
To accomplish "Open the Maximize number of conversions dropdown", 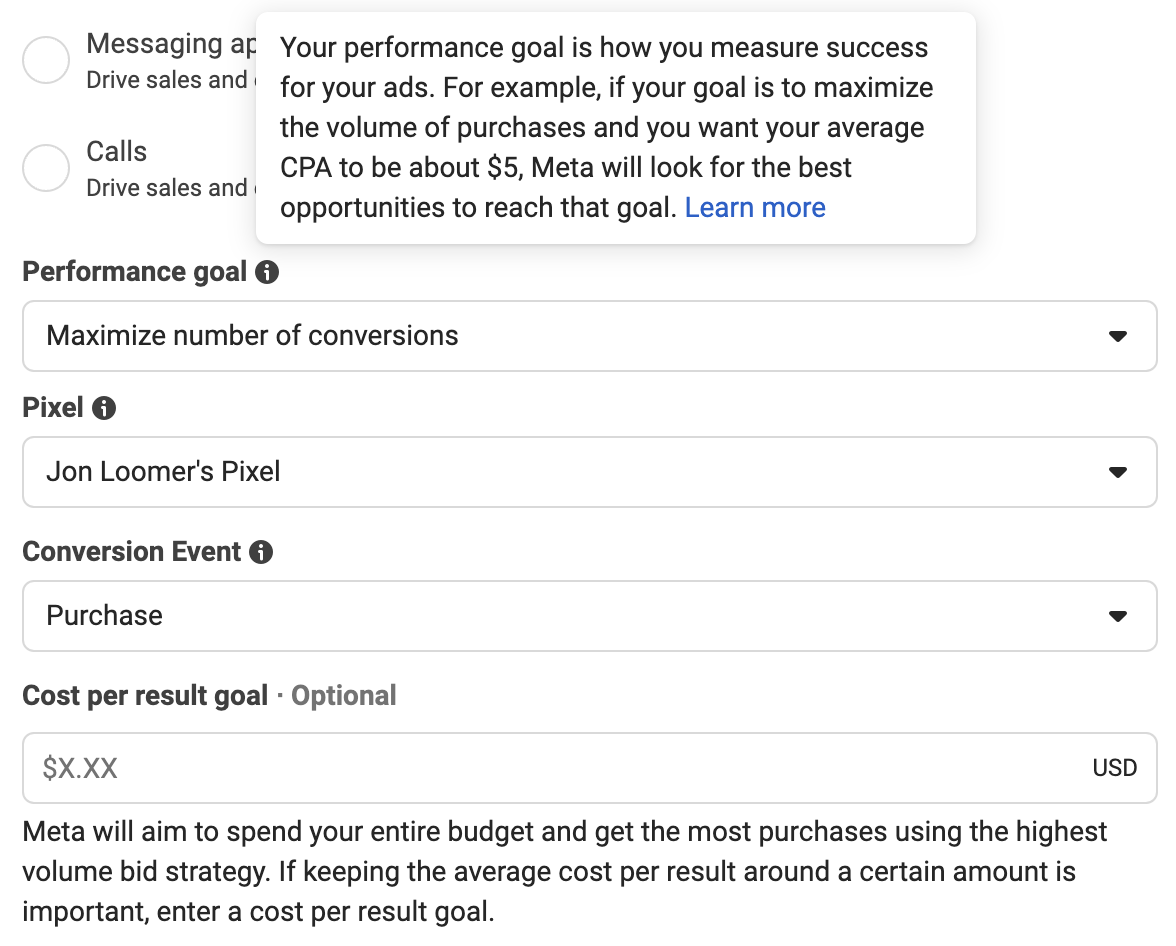I will [x=590, y=336].
